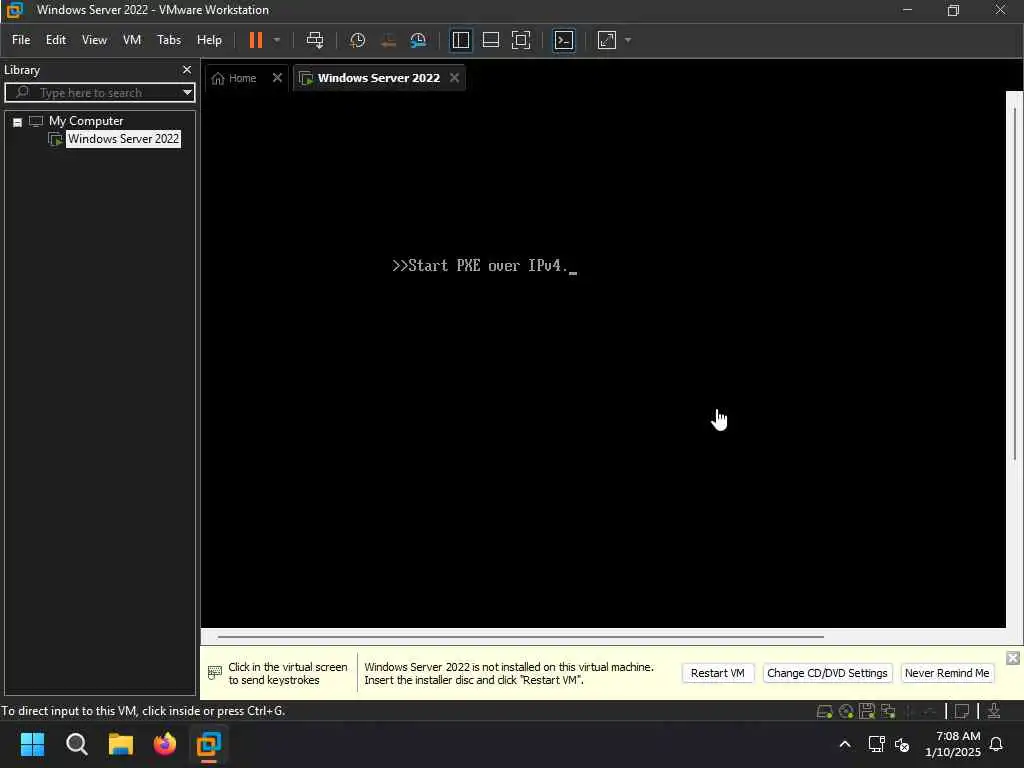Open the notification bell
Screen dimensions: 1024x768
996,744
